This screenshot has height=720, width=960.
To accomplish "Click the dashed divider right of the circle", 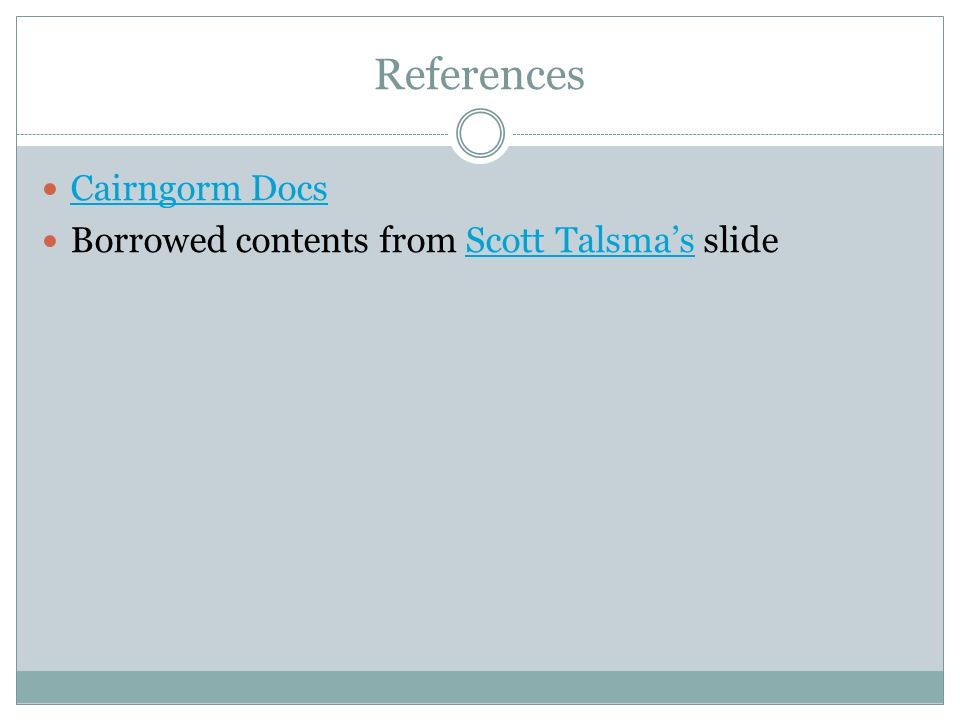I will click(x=728, y=134).
